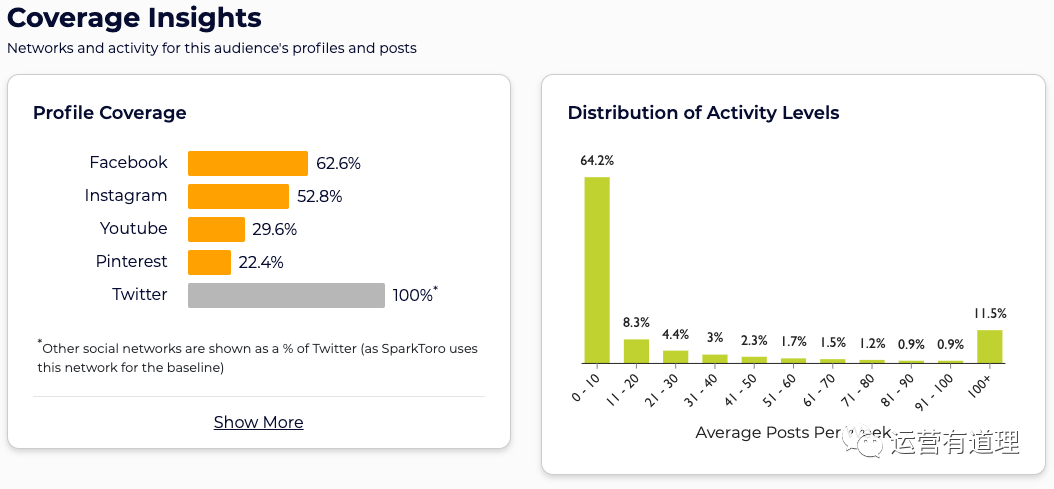This screenshot has width=1054, height=489.
Task: Click the 62.6% Facebook percentage value
Action: 338,163
